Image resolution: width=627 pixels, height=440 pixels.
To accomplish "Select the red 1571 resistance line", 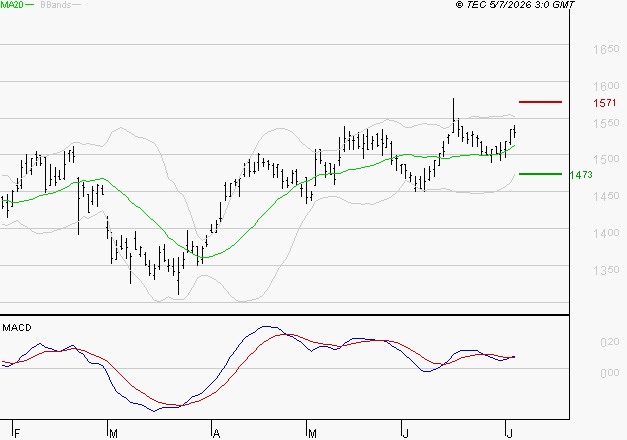I will click(540, 102).
